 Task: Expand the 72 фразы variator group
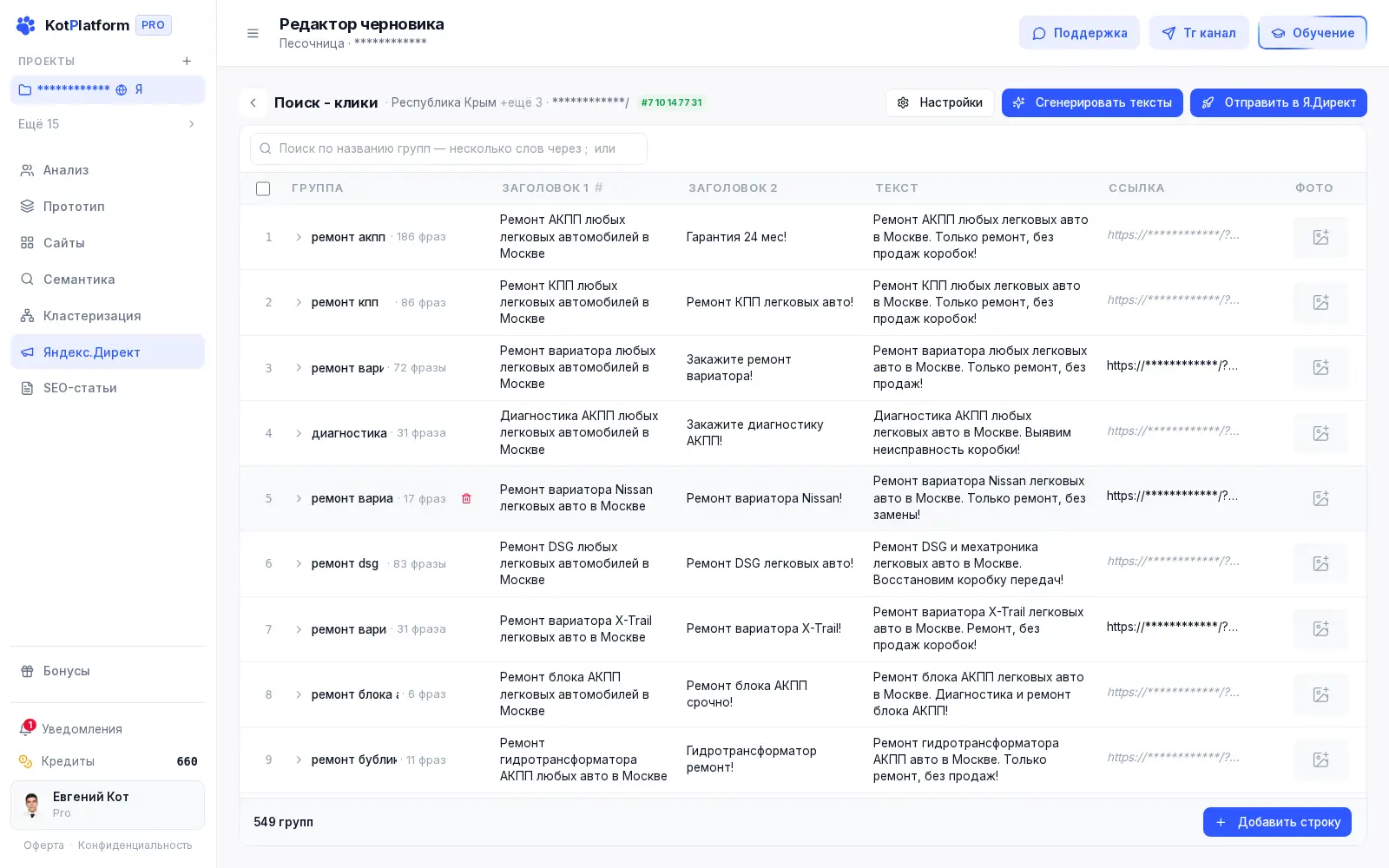coord(299,368)
